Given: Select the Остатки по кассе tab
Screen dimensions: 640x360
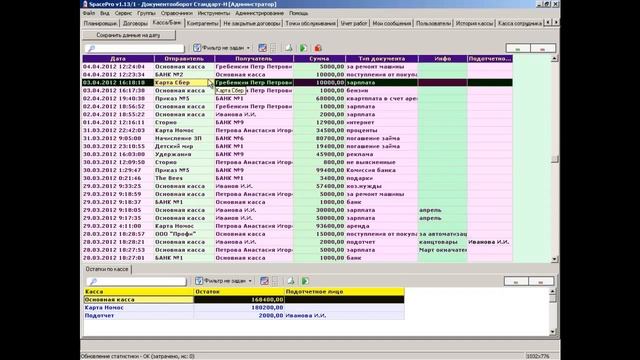Looking at the screenshot, I should (107, 269).
